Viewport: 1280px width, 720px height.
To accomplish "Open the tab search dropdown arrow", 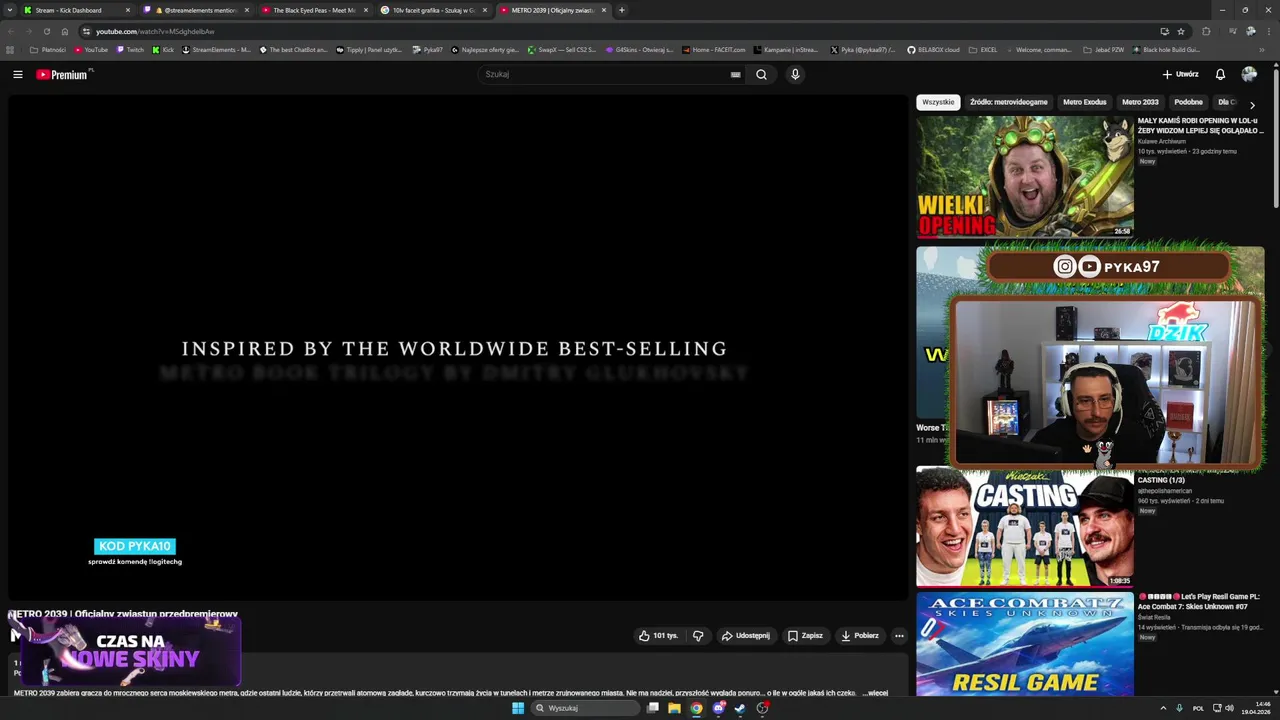I will coord(11,10).
